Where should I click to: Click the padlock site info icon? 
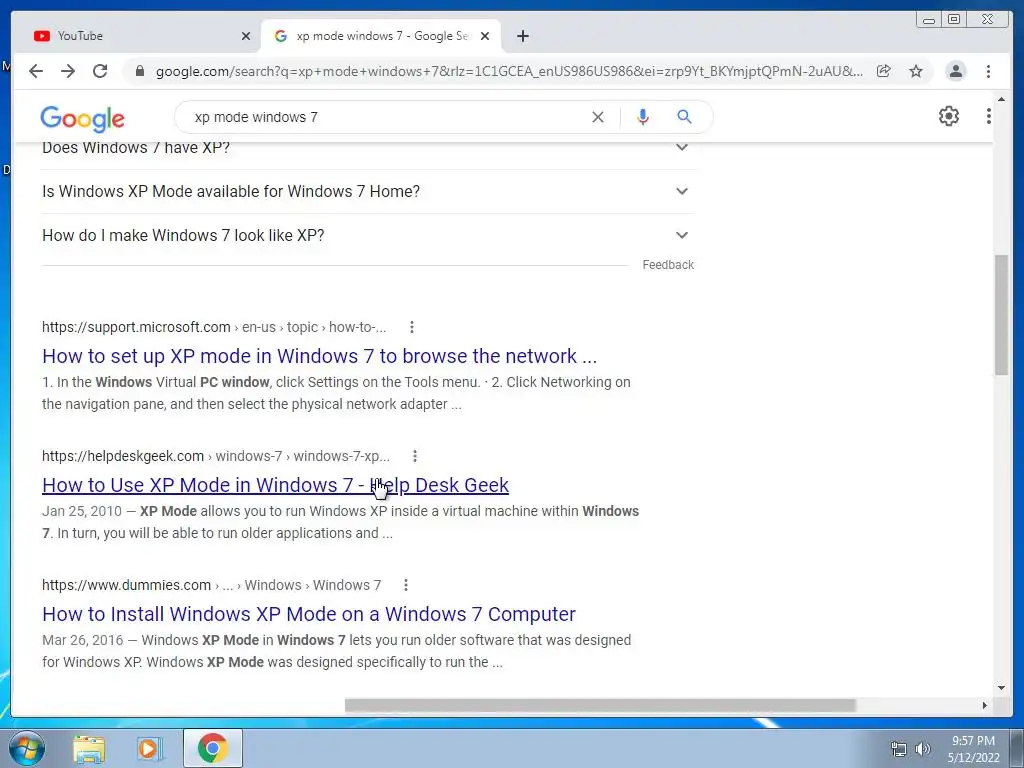point(139,71)
